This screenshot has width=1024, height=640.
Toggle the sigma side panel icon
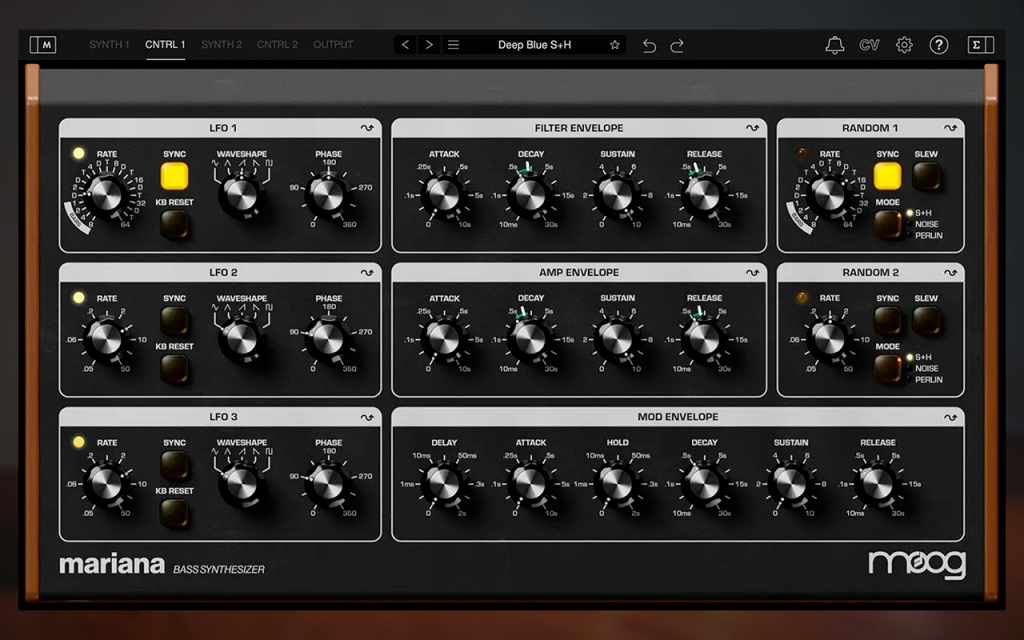[x=980, y=45]
